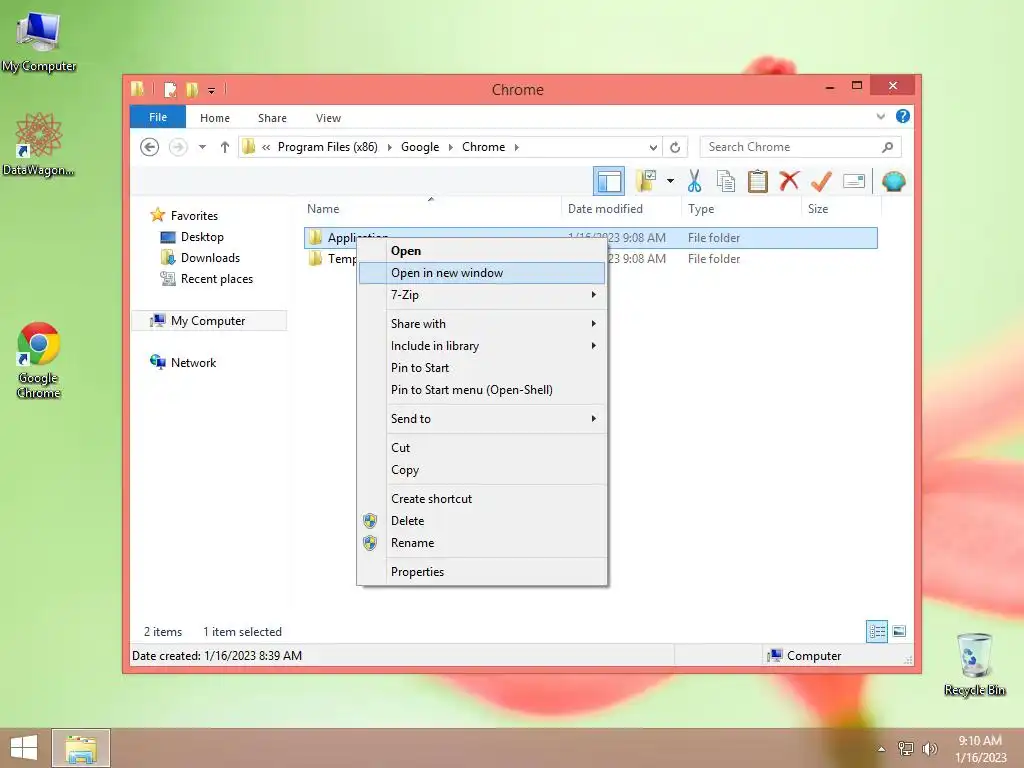Switch to the View ribbon tab
Screen dimensions: 1024x768
[328, 118]
